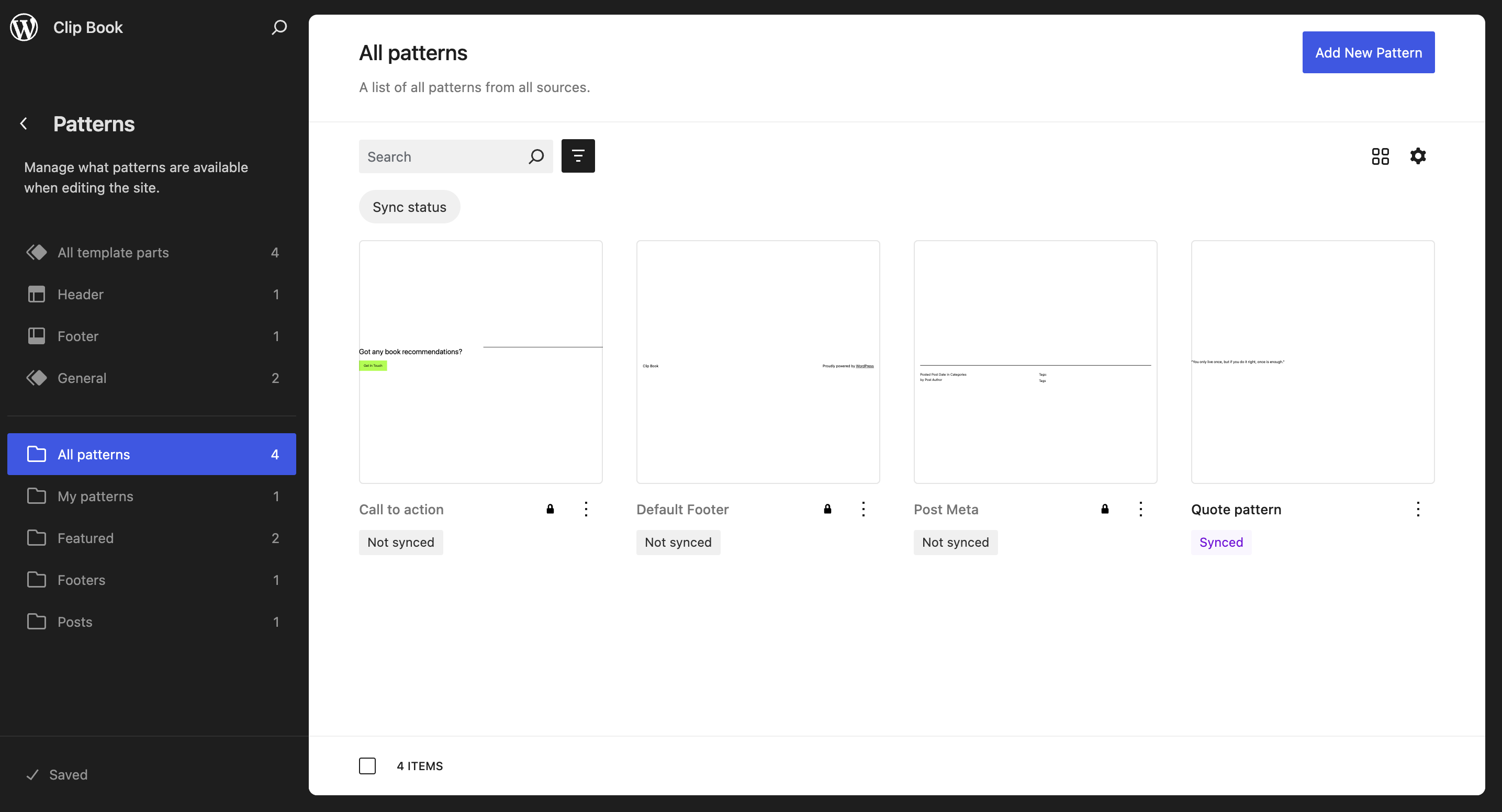Select All template parts in sidebar

click(152, 252)
